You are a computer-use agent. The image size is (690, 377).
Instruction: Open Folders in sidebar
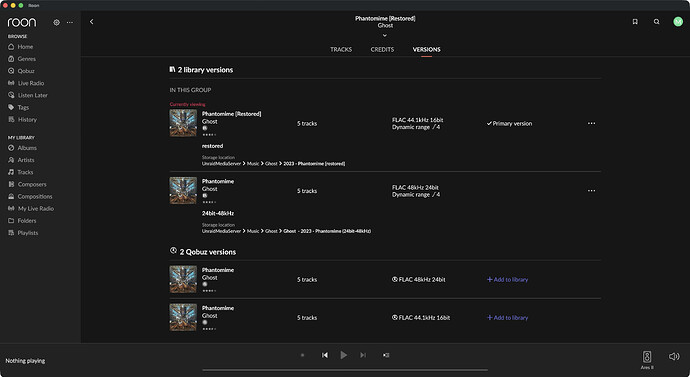22,220
